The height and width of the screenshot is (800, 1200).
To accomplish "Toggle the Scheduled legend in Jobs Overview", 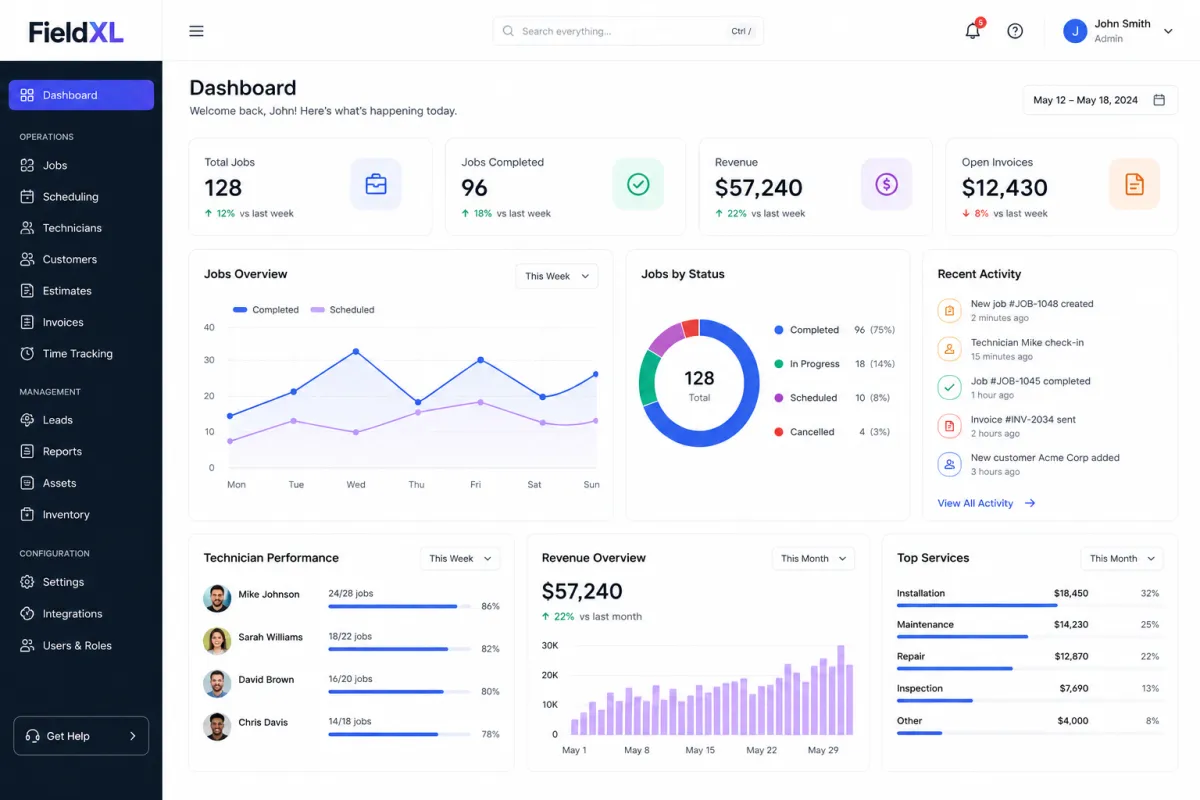I will (342, 310).
